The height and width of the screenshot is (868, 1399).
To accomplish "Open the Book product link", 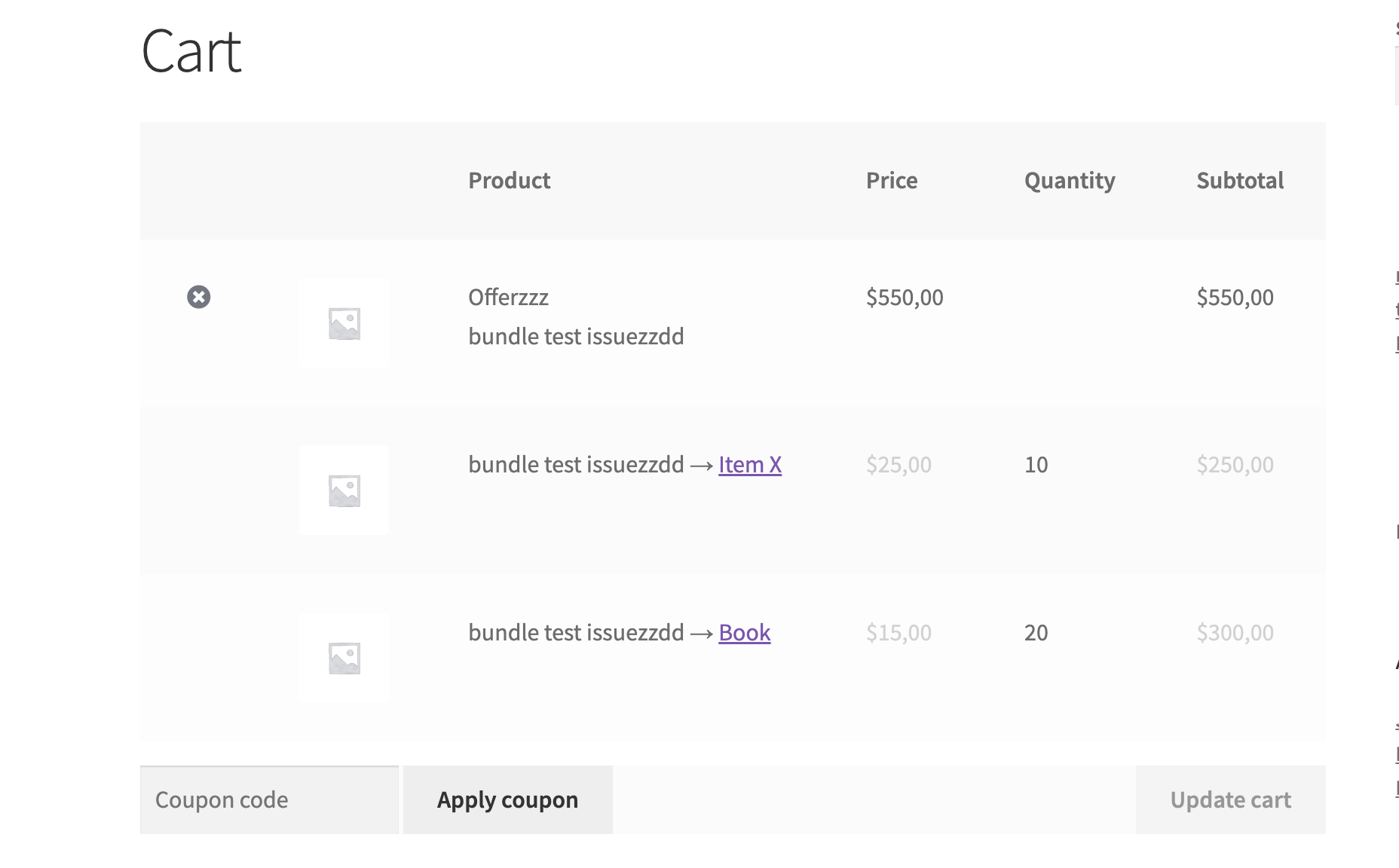I will 745,633.
